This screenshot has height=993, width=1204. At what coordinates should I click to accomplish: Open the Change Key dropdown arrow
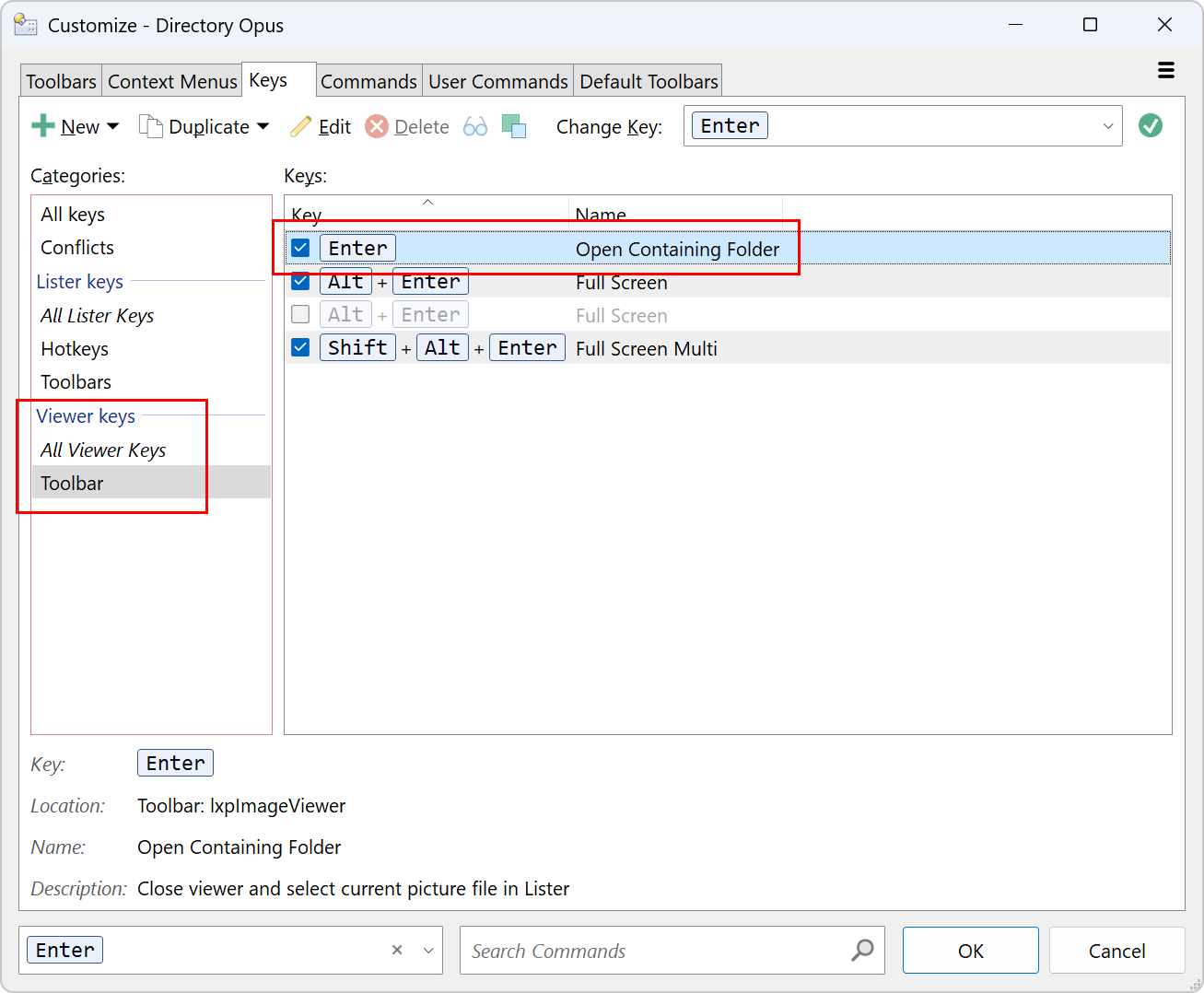(1108, 126)
